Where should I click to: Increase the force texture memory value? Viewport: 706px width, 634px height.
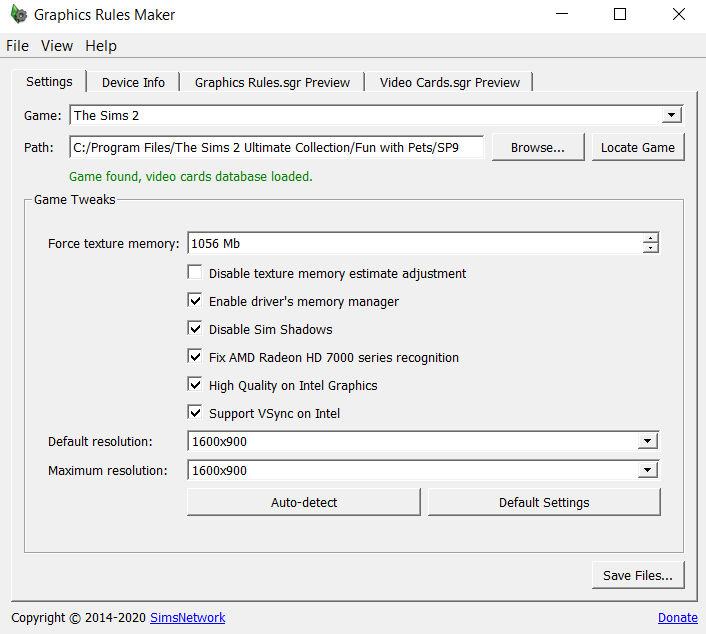pyautogui.click(x=651, y=238)
